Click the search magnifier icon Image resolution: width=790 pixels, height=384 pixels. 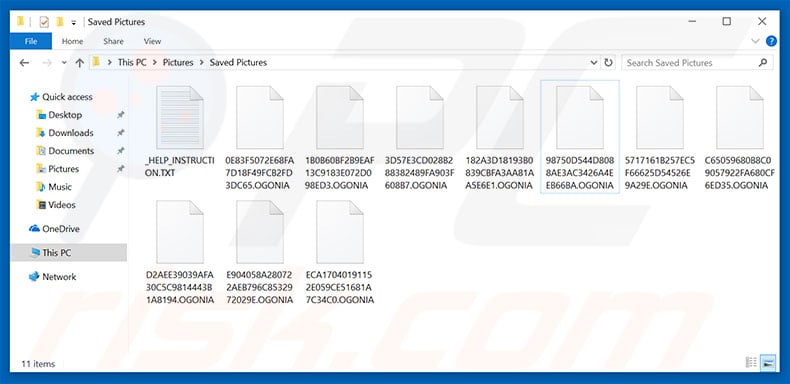[763, 62]
